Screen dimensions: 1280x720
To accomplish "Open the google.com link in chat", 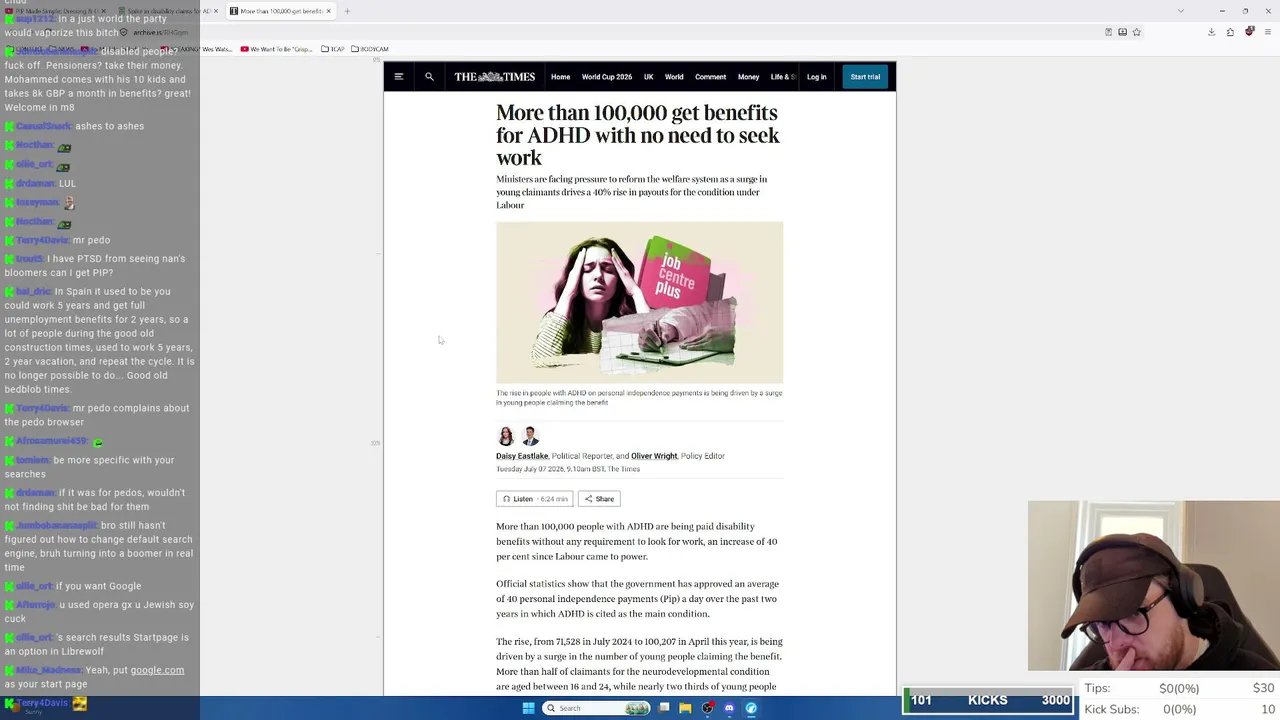I will tap(157, 670).
